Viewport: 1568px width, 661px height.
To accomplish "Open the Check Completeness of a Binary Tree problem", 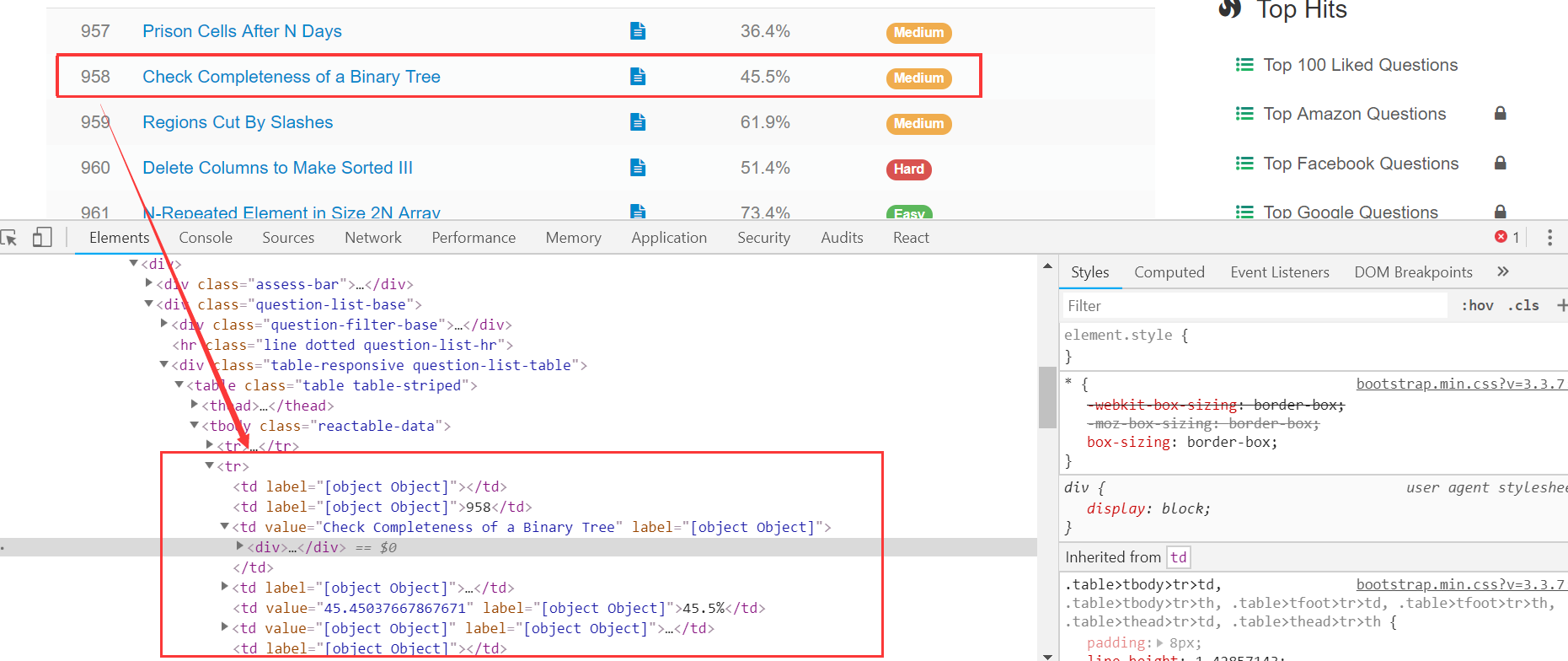I will tap(292, 77).
